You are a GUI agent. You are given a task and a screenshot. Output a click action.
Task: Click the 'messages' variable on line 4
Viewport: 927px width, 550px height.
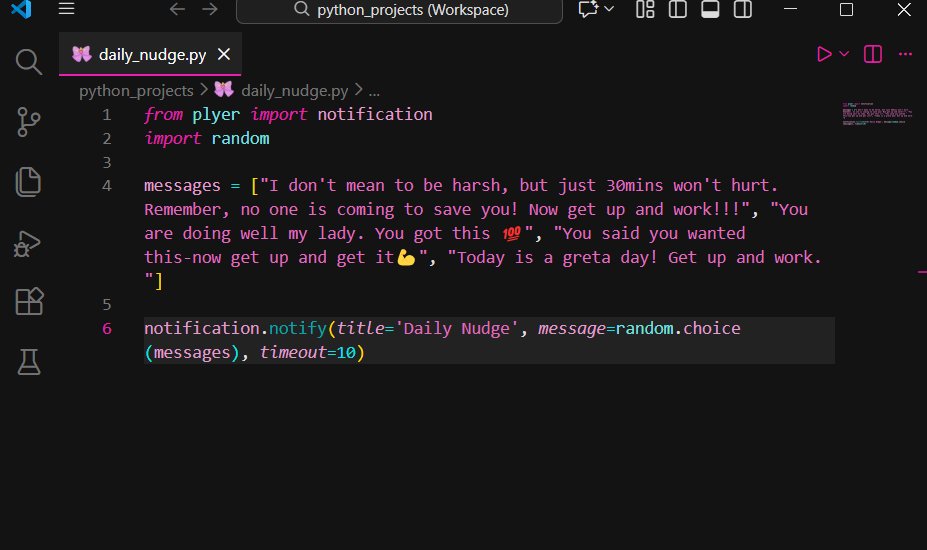182,186
